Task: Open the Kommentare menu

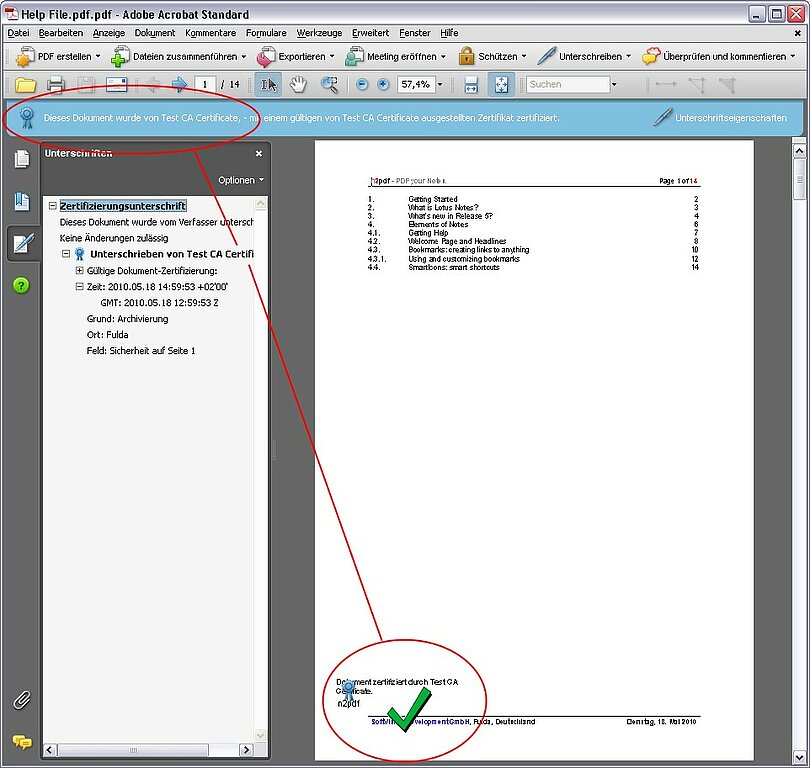Action: tap(210, 33)
